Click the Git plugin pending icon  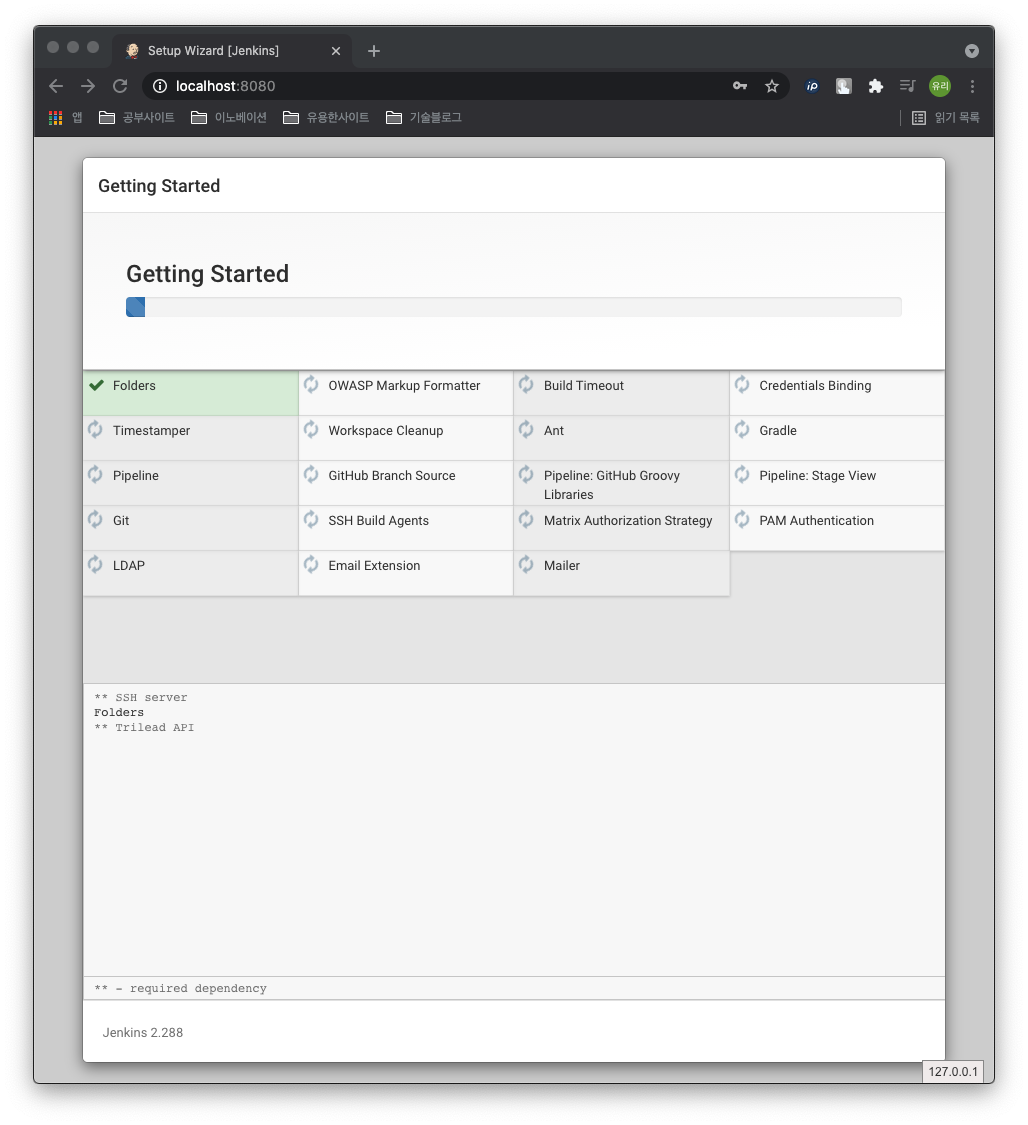[x=95, y=519]
